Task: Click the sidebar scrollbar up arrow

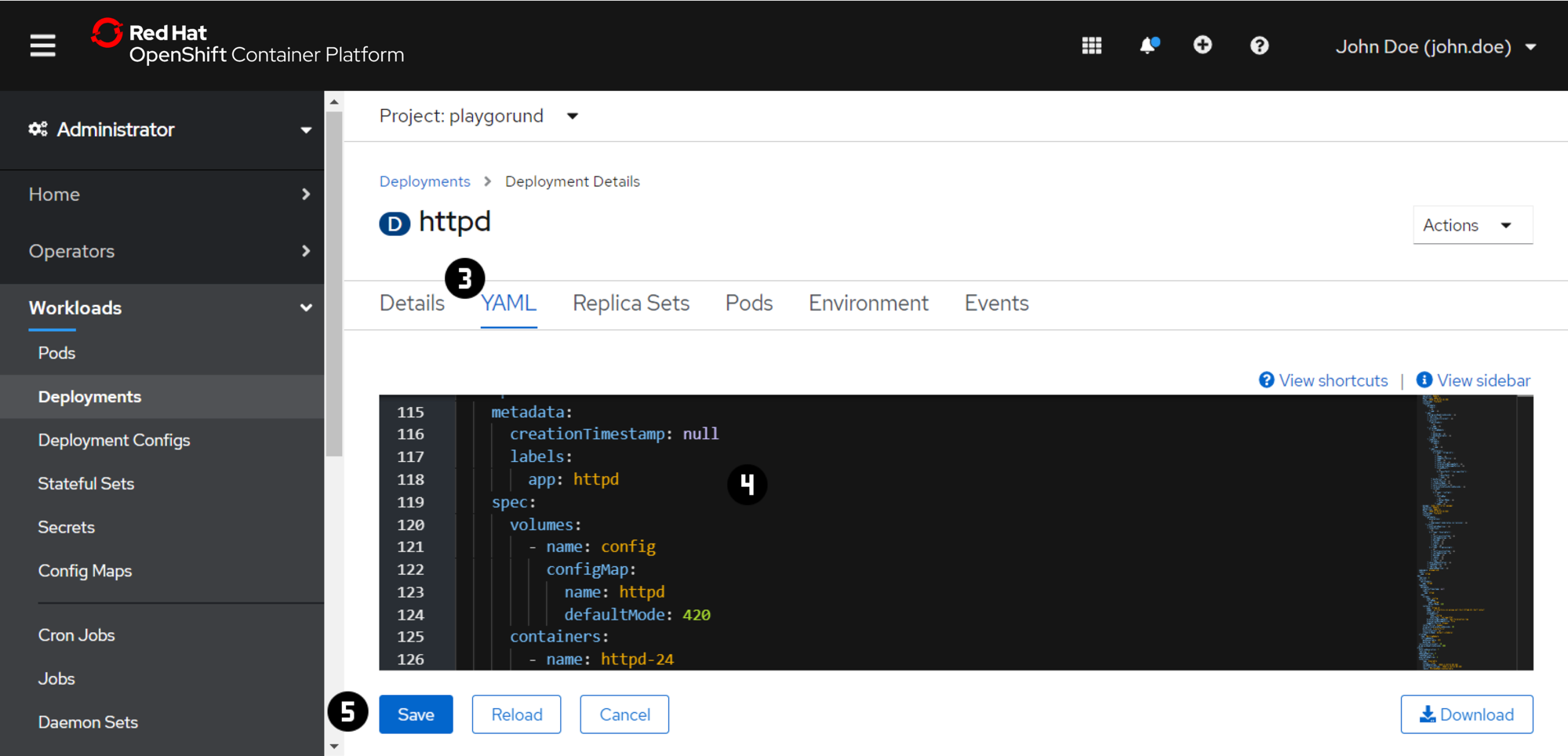Action: pos(334,102)
